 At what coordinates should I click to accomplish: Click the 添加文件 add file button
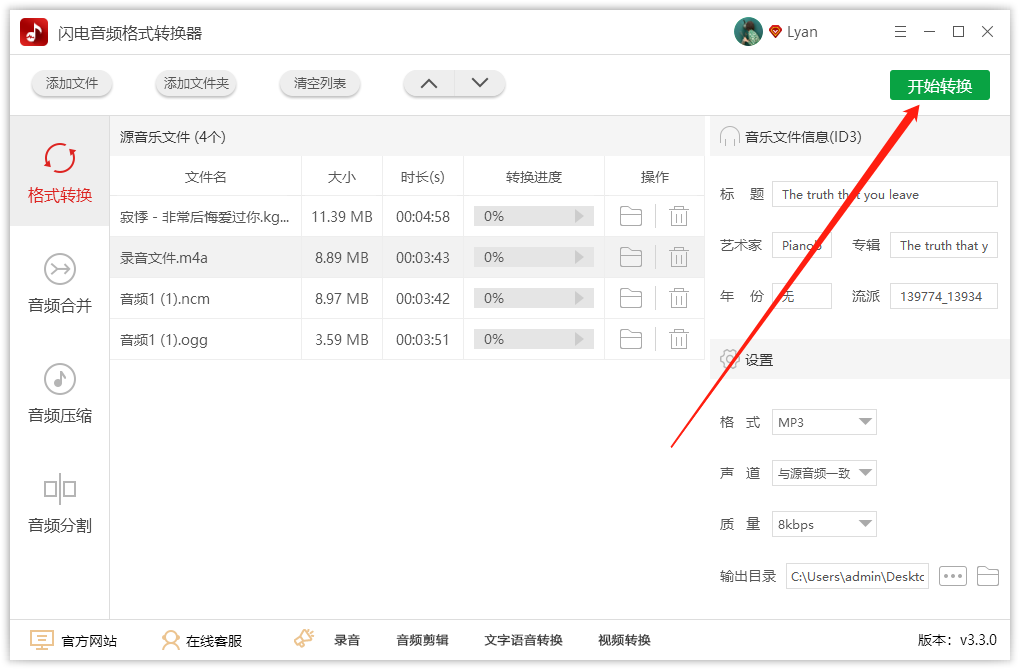72,84
